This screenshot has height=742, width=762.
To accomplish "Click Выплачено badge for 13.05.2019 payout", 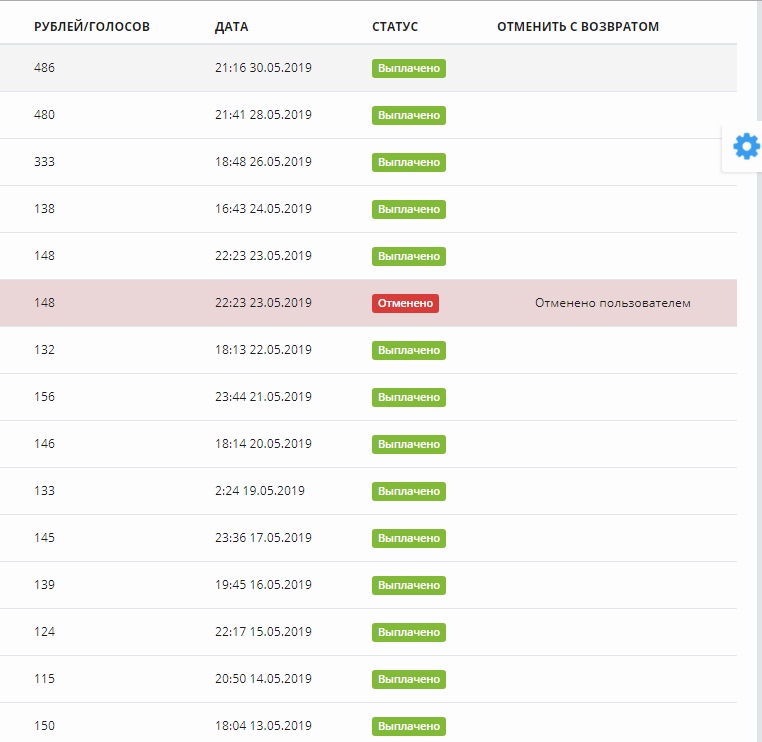I will click(x=409, y=726).
